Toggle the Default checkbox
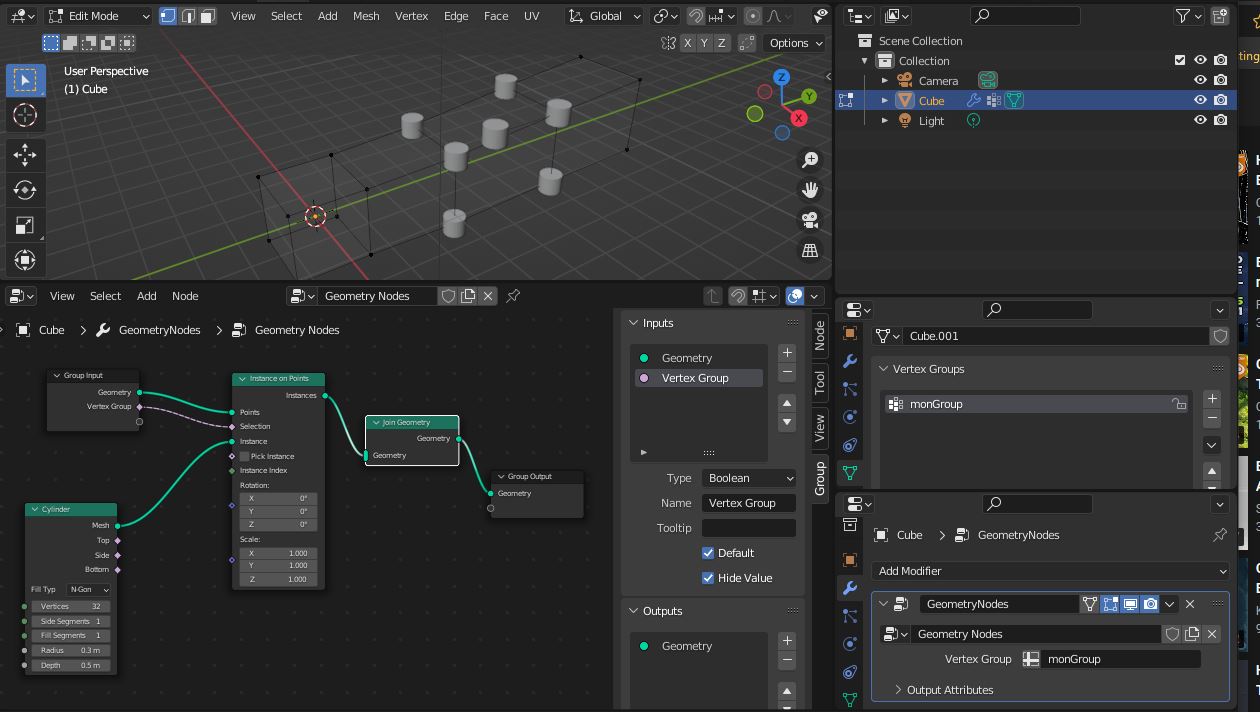 pyautogui.click(x=708, y=553)
